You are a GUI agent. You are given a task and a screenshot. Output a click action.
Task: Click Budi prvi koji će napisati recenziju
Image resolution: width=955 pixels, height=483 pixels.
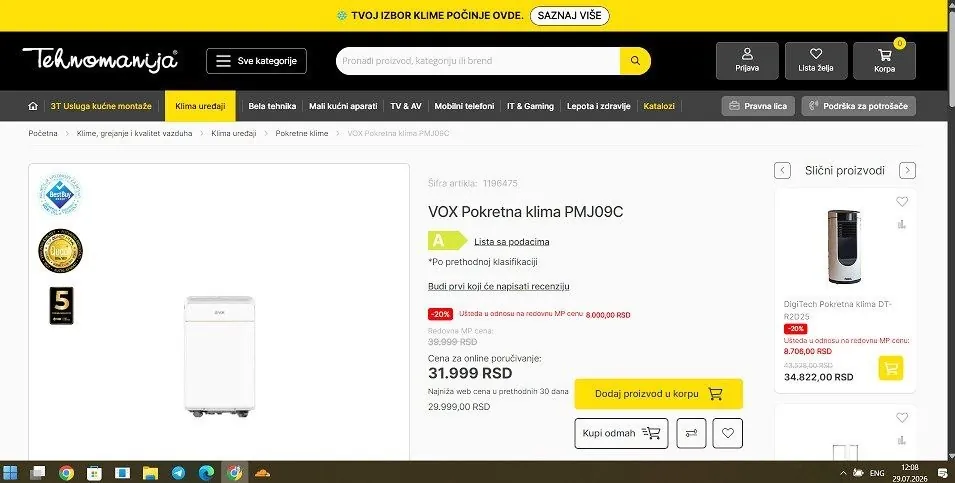tap(499, 286)
